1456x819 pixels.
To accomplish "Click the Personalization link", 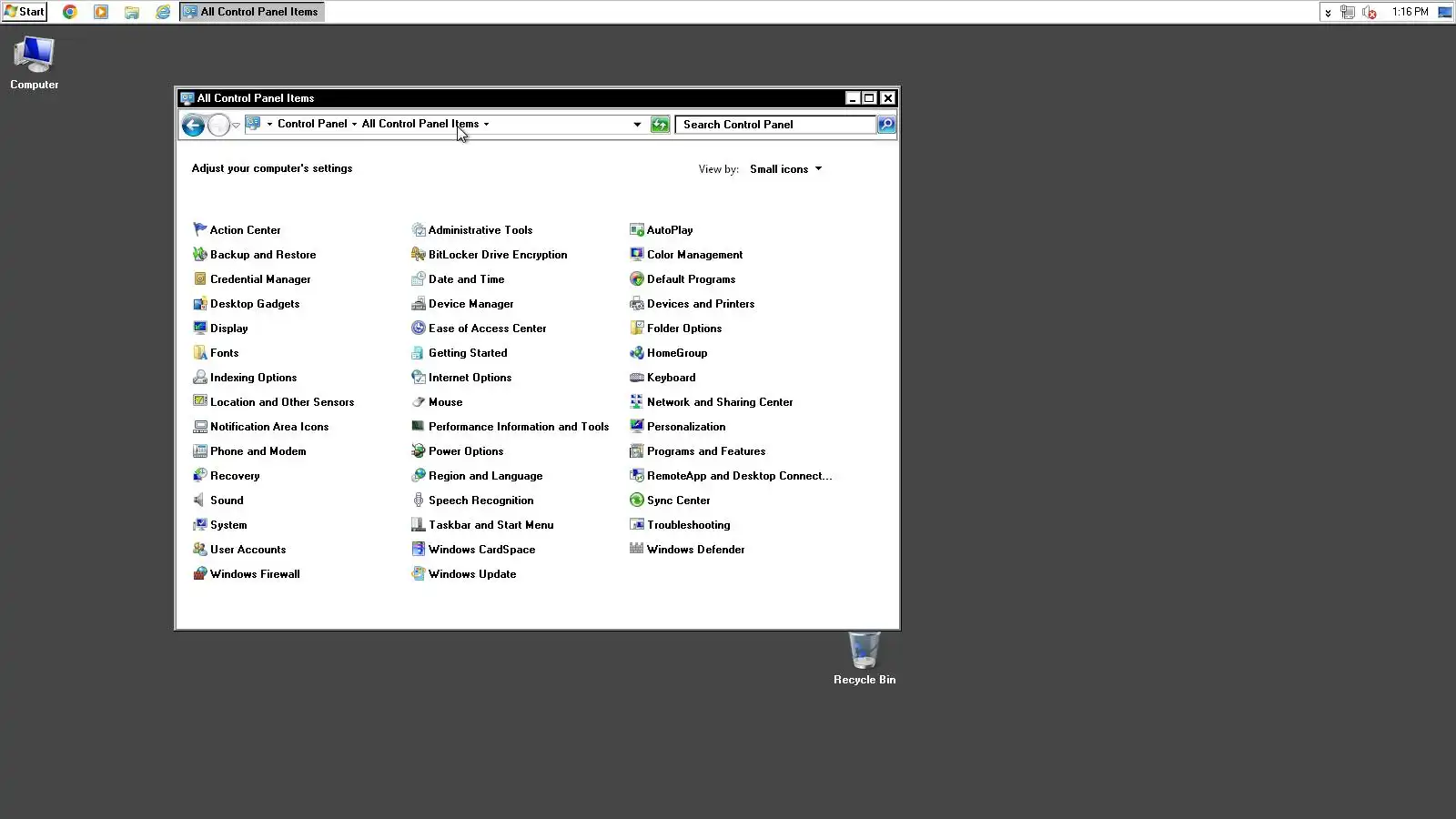I will tap(686, 426).
